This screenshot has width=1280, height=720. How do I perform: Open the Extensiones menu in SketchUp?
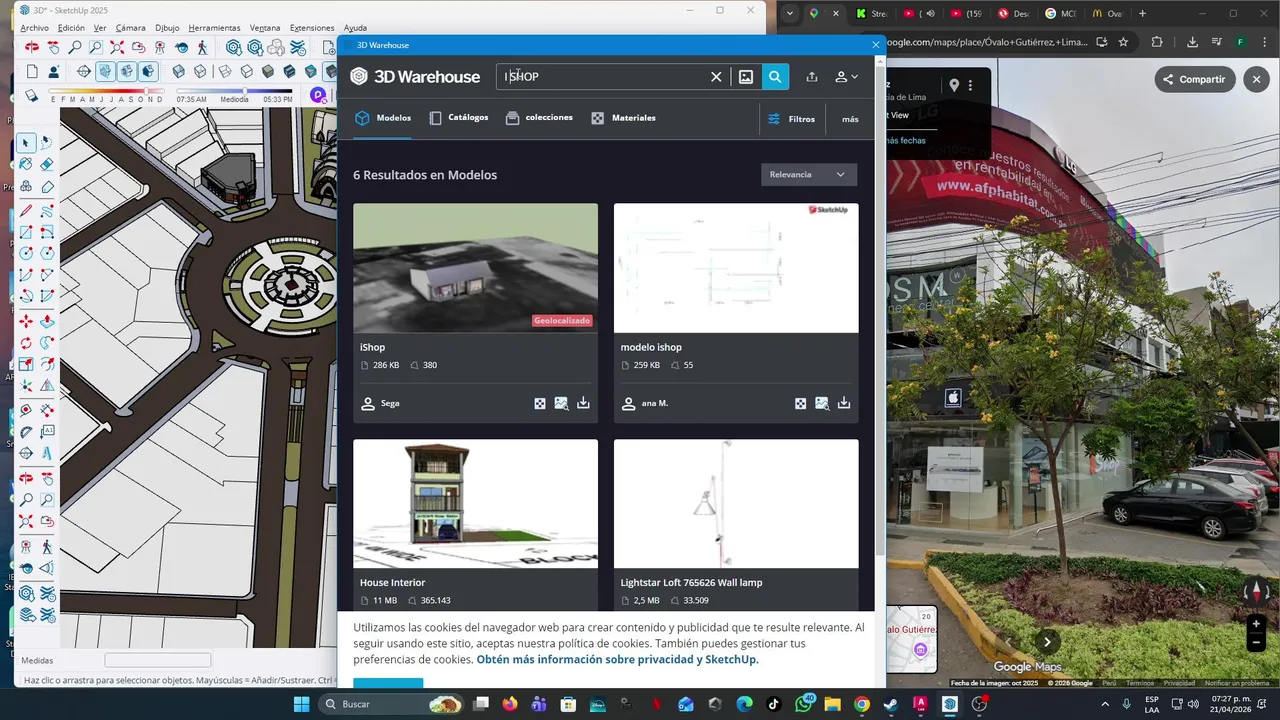click(x=312, y=28)
